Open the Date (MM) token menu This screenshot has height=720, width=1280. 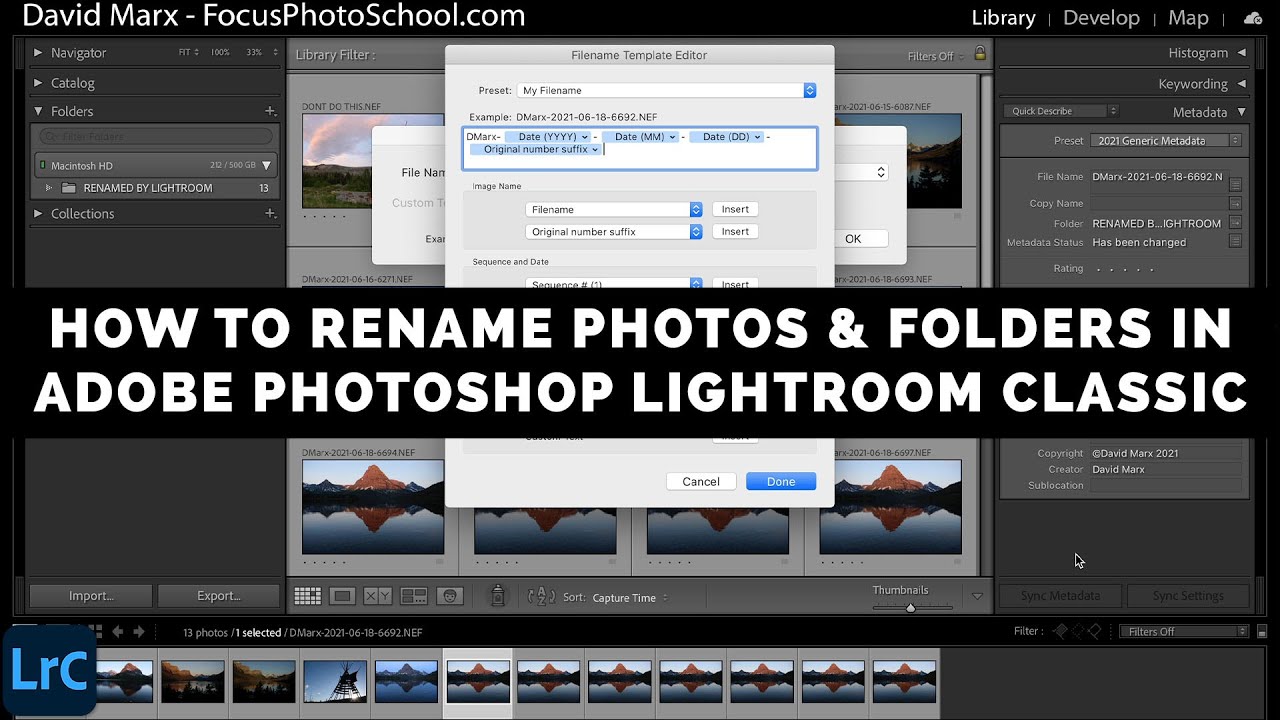tap(639, 137)
